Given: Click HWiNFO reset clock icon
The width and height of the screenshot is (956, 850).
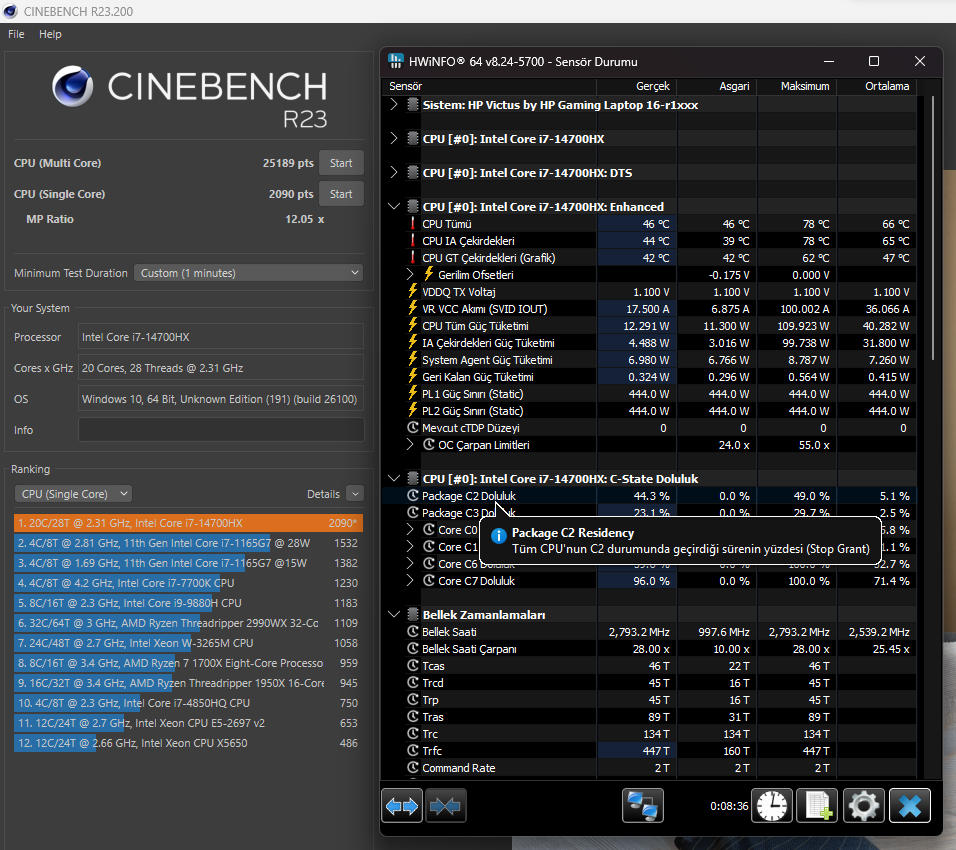Looking at the screenshot, I should [772, 806].
